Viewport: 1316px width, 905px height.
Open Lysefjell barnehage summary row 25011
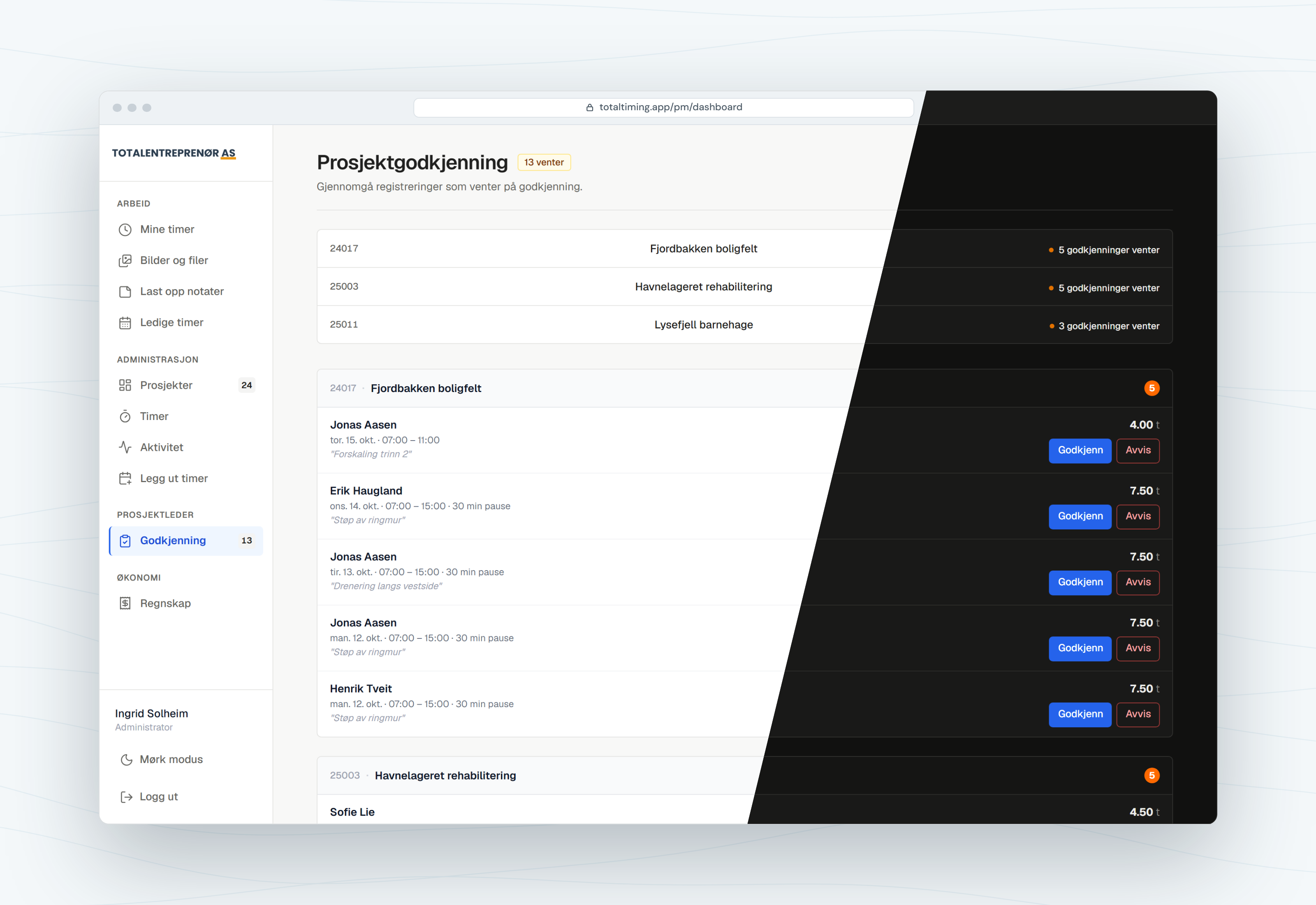point(744,325)
